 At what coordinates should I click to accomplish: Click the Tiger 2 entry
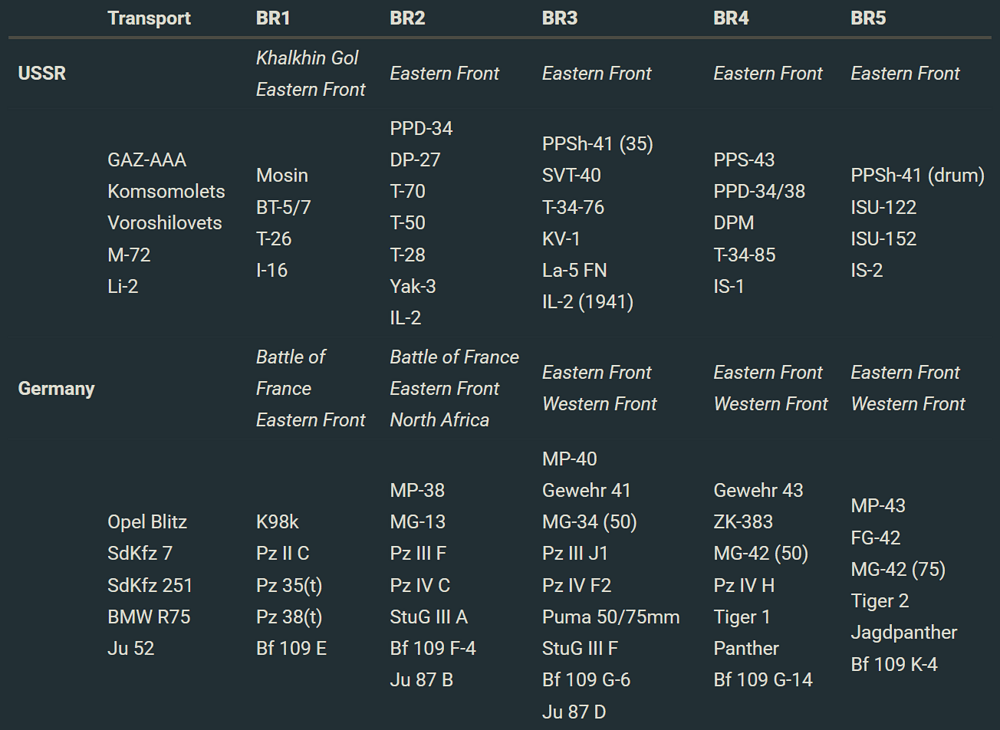880,601
